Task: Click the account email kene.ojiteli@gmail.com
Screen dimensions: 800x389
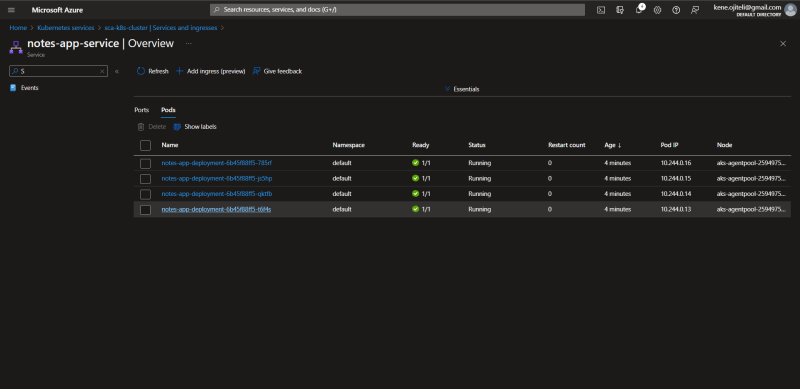Action: (747, 7)
